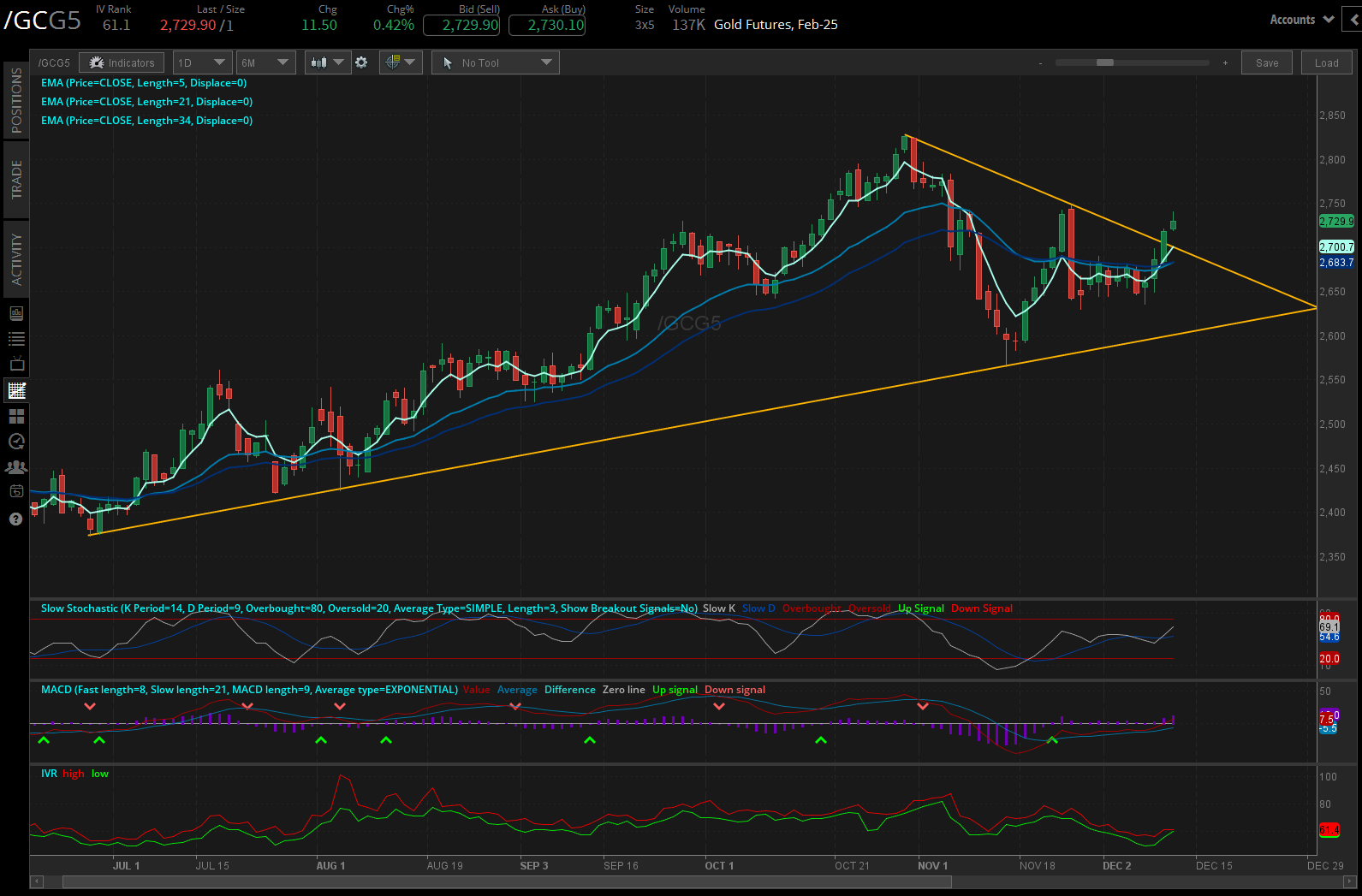This screenshot has width=1362, height=896.
Task: Open the clock history icon in sidebar
Action: point(16,442)
